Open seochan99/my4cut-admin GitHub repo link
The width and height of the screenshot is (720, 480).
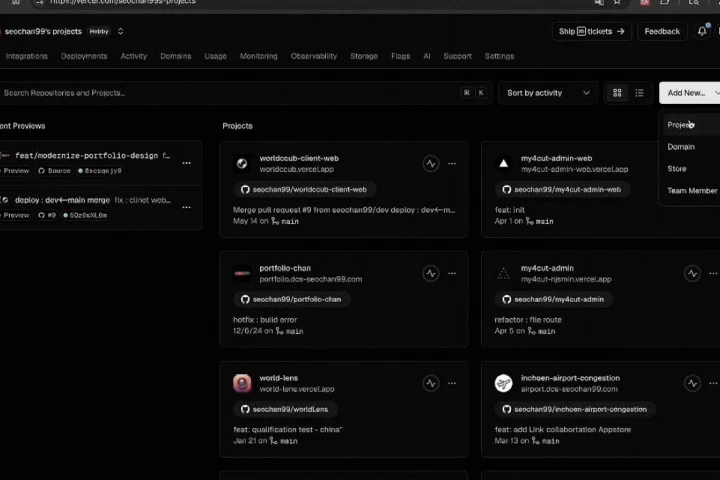(x=554, y=299)
